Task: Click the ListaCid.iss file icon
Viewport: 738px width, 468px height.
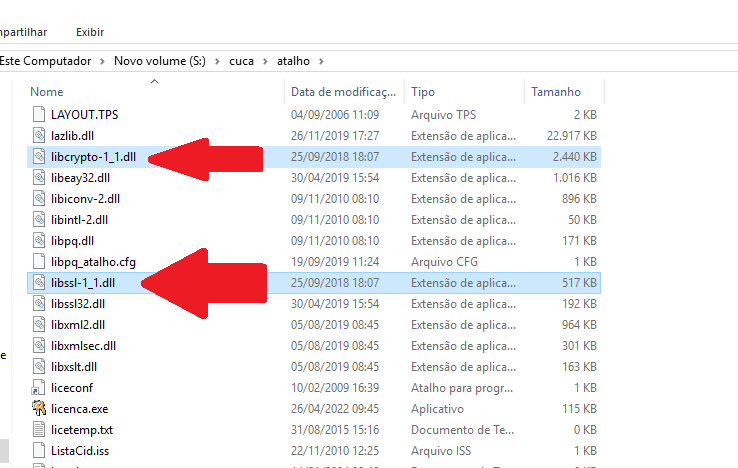Action: [39, 451]
